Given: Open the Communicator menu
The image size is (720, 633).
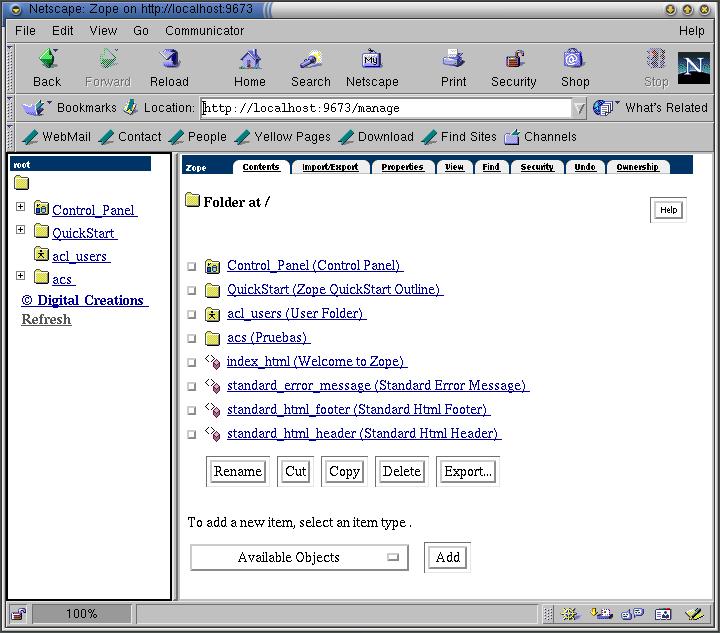Looking at the screenshot, I should click(x=204, y=31).
